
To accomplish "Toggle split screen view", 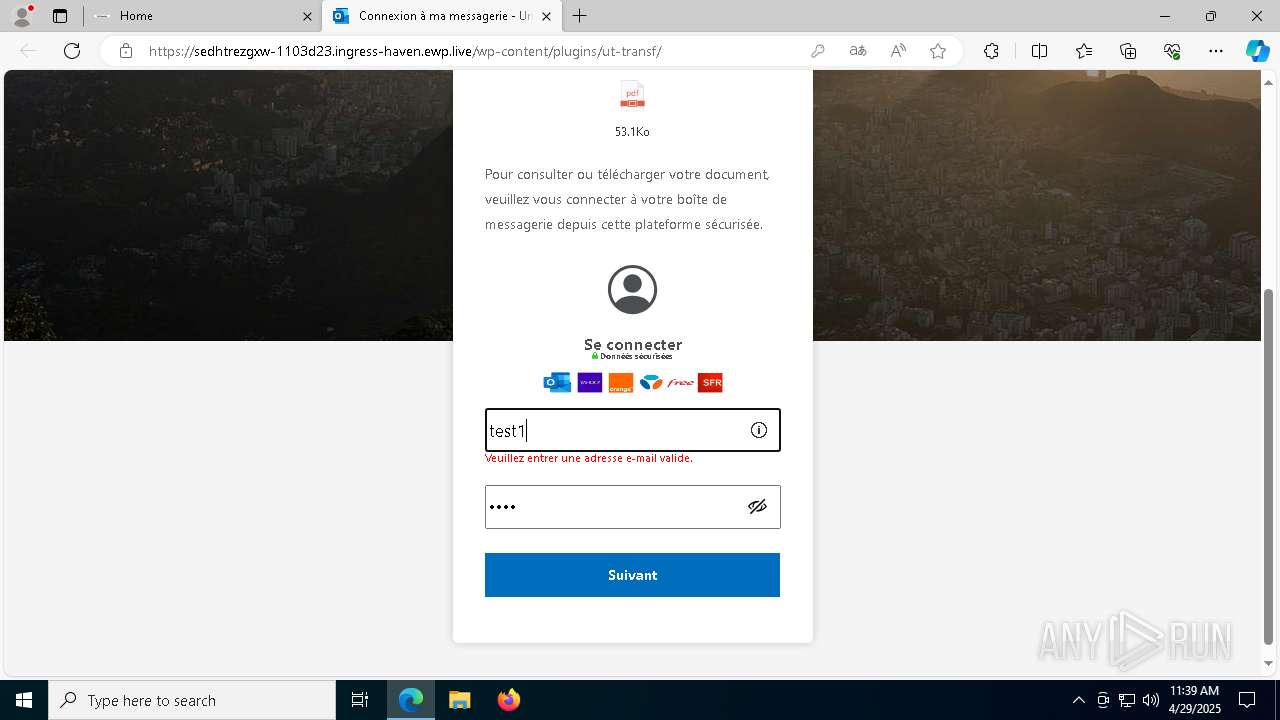I will [1039, 51].
